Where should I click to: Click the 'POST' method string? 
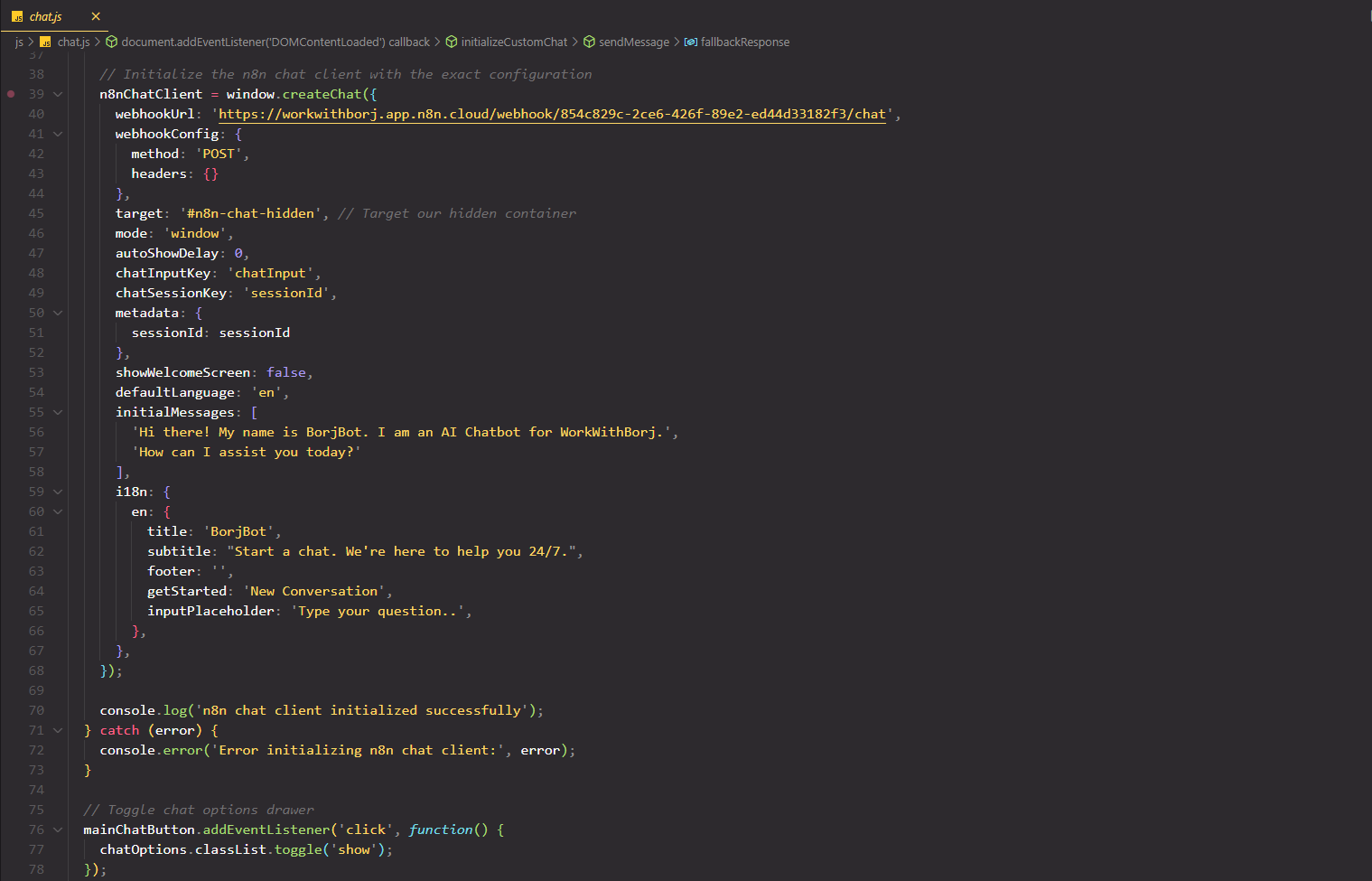point(219,154)
